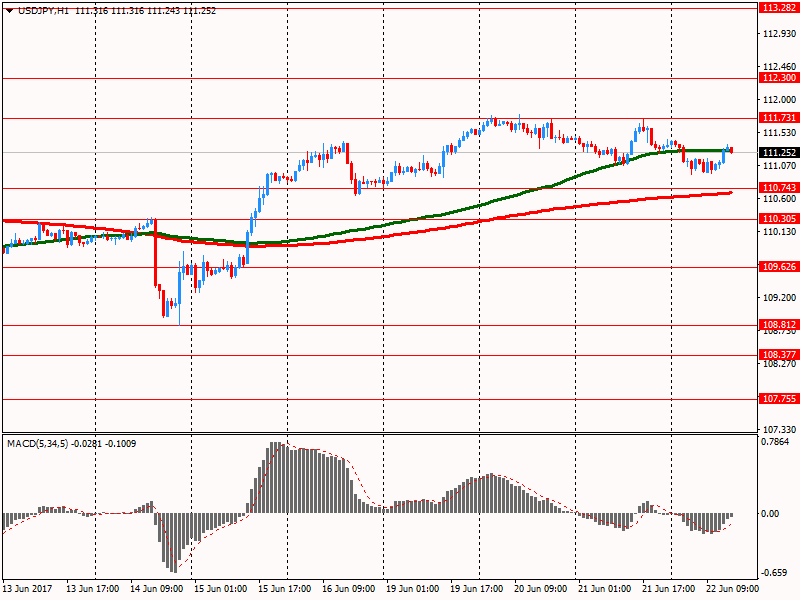Click the 111.731 resistance level label
Image resolution: width=800 pixels, height=600 pixels.
[x=779, y=118]
